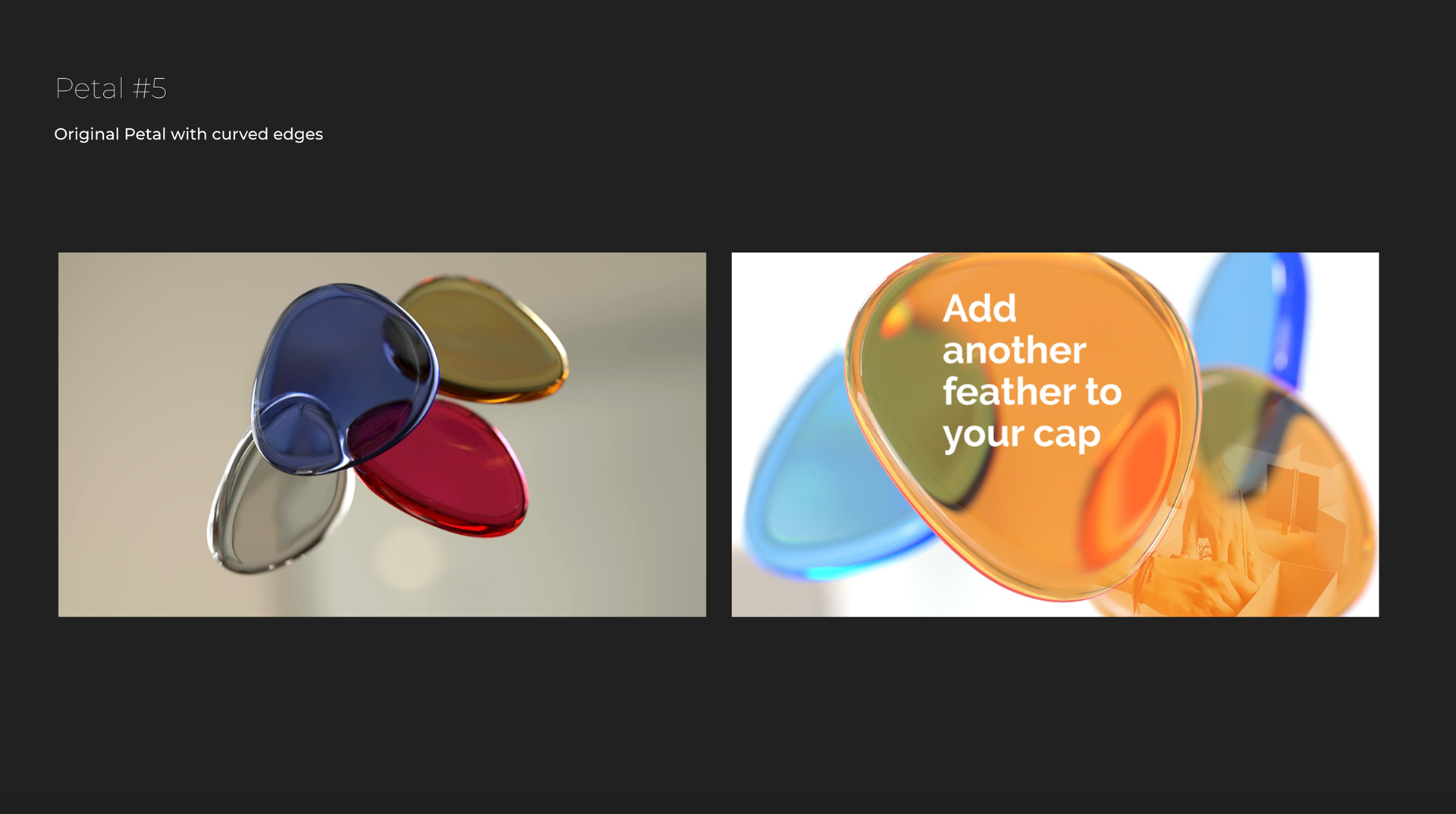Click the word "Add" in the headline
The width and height of the screenshot is (1456, 814).
pyautogui.click(x=979, y=309)
